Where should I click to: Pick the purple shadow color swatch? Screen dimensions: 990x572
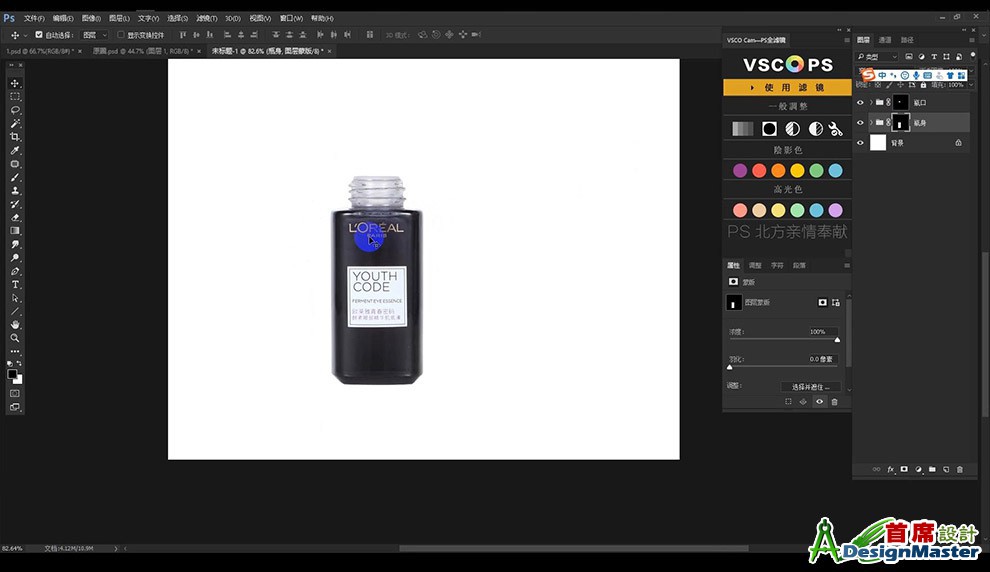(x=740, y=170)
